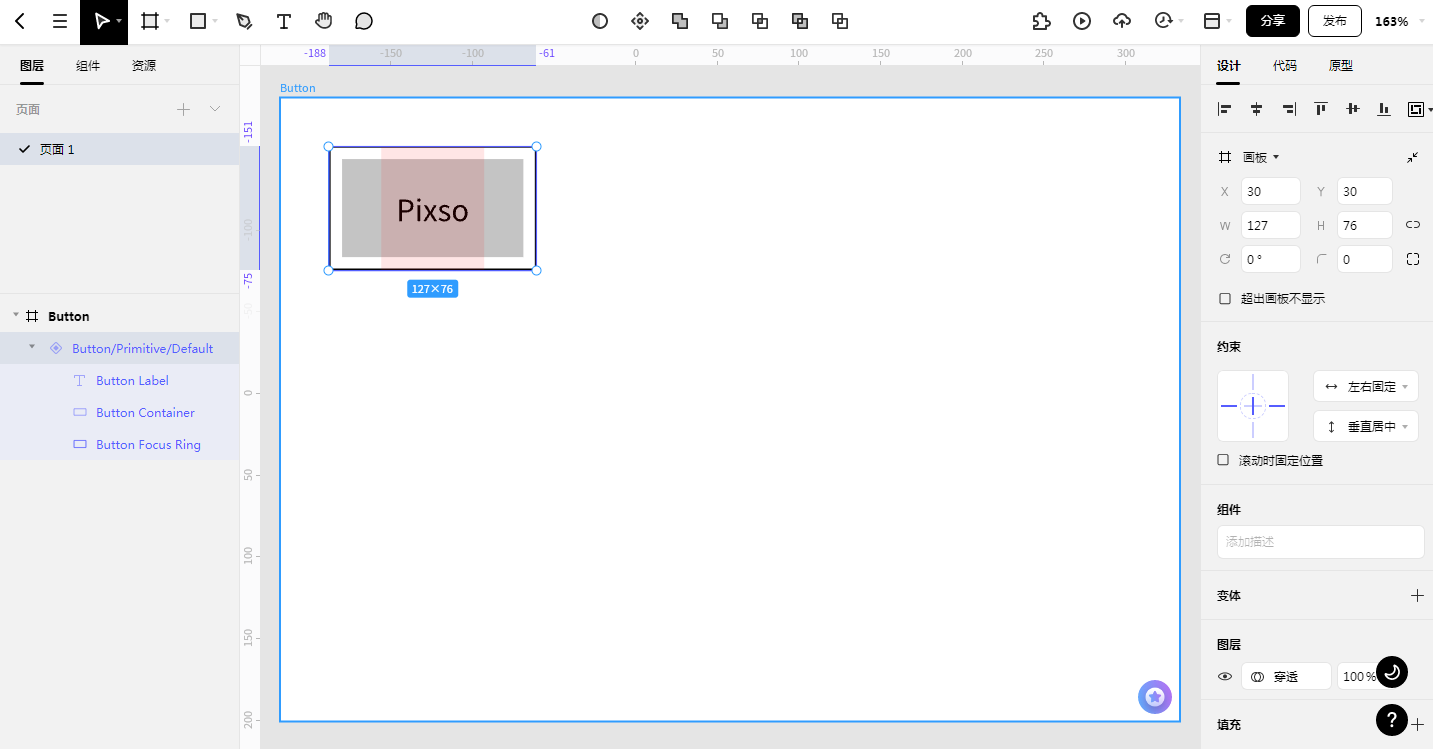
Task: Apply boolean union operation
Action: pos(680,21)
